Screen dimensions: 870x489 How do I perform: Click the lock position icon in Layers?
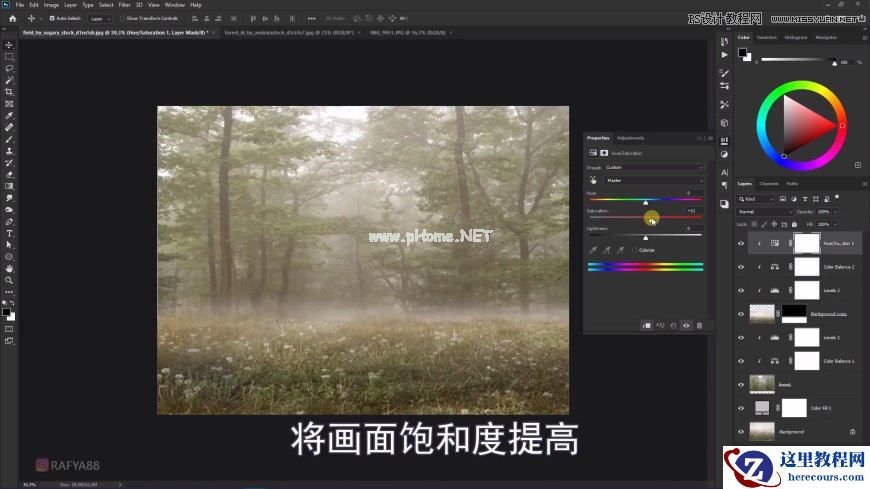[774, 224]
